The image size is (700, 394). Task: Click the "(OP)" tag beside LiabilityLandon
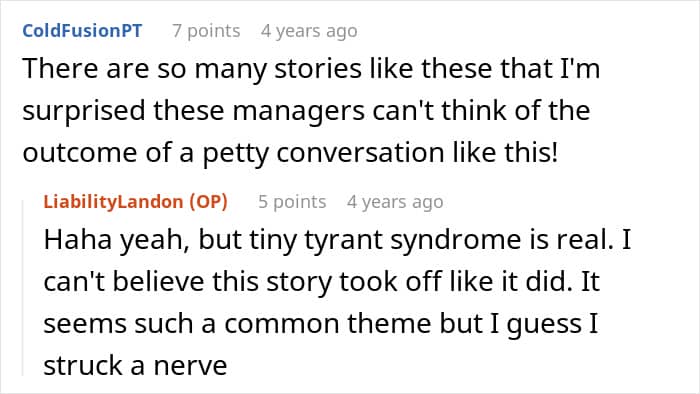point(208,202)
